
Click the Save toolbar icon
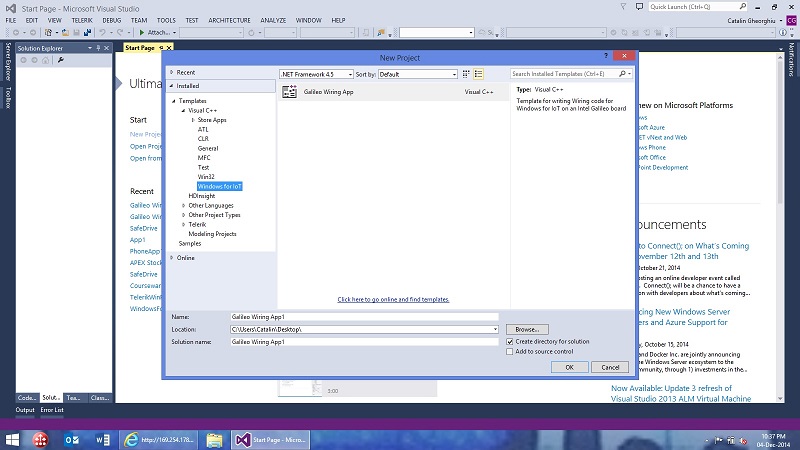(77, 32)
